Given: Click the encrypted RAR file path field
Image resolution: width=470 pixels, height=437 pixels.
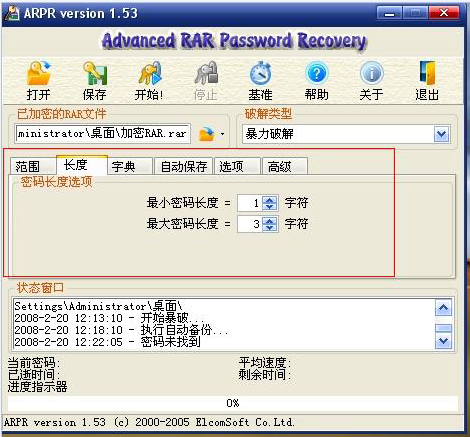Looking at the screenshot, I should 103,134.
